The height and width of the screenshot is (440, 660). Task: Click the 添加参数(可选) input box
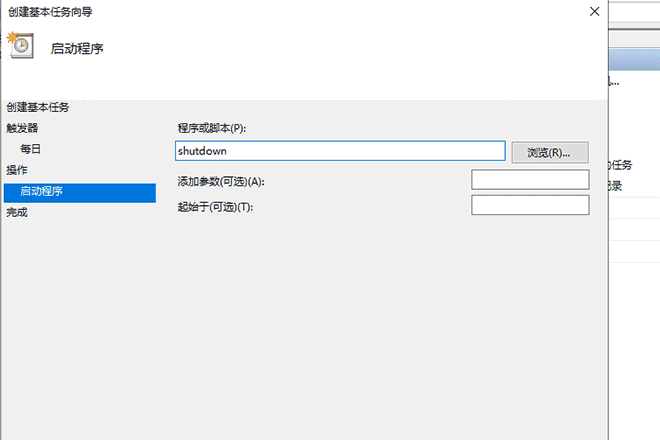(x=530, y=180)
